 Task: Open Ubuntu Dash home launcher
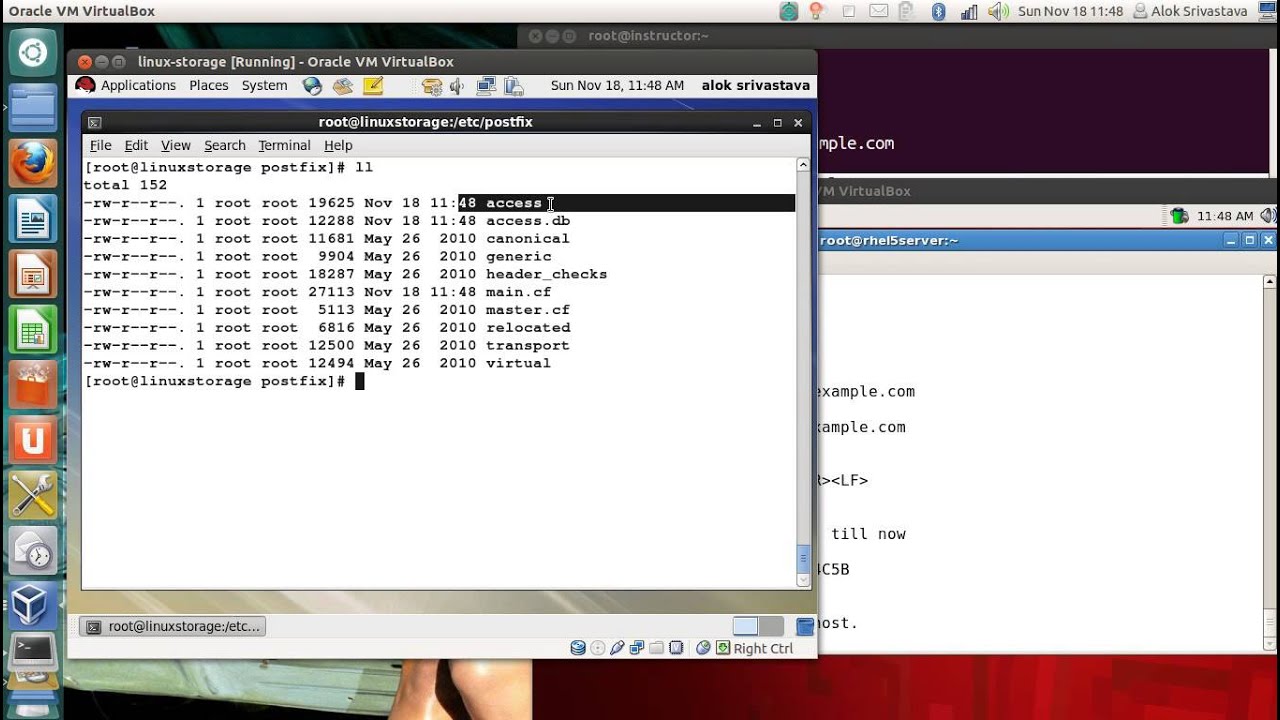(x=32, y=52)
